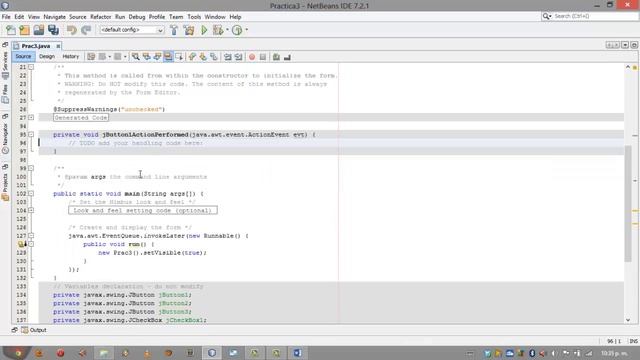The height and width of the screenshot is (360, 640).
Task: Open the Window menu
Action: click(215, 17)
